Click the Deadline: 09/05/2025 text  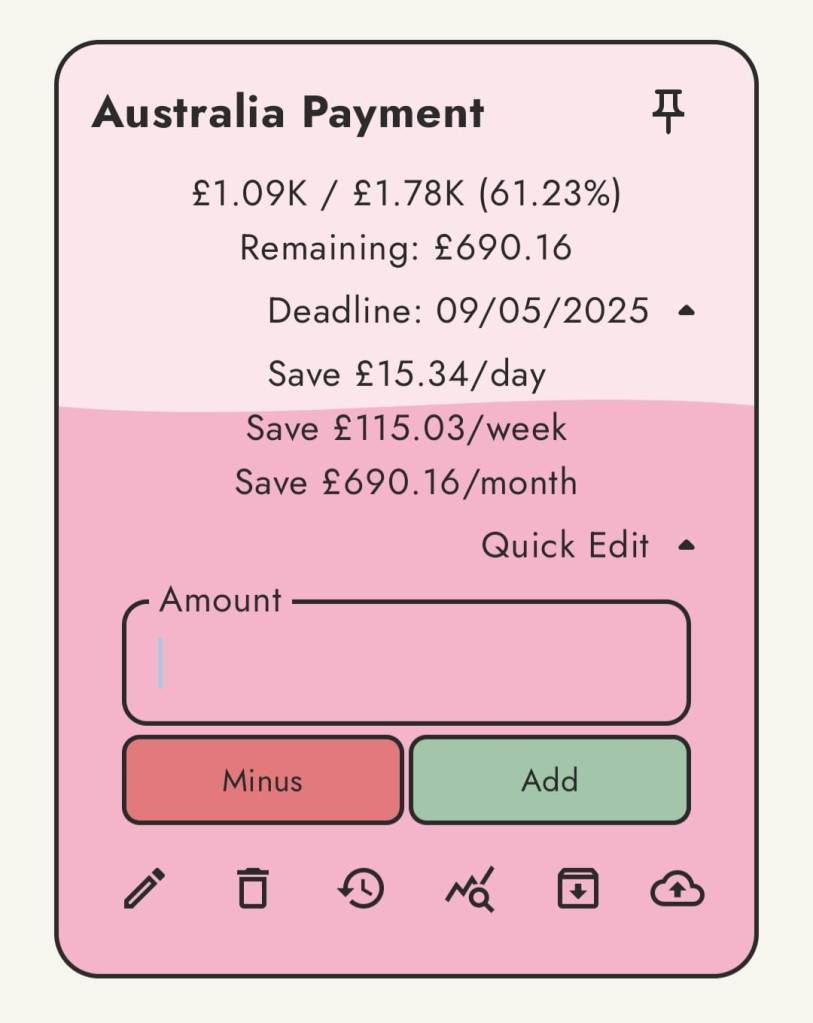point(458,311)
